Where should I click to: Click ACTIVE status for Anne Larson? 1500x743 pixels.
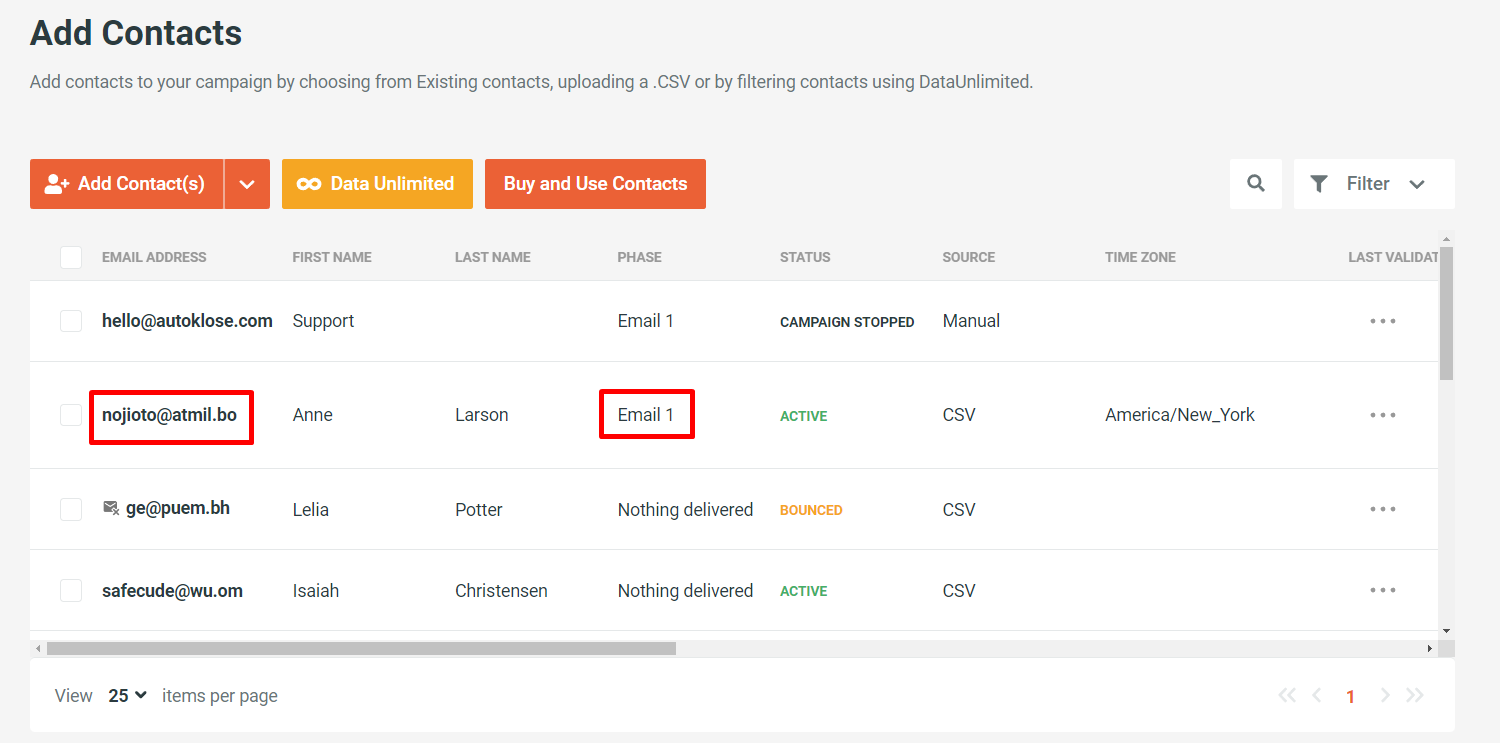(x=804, y=416)
